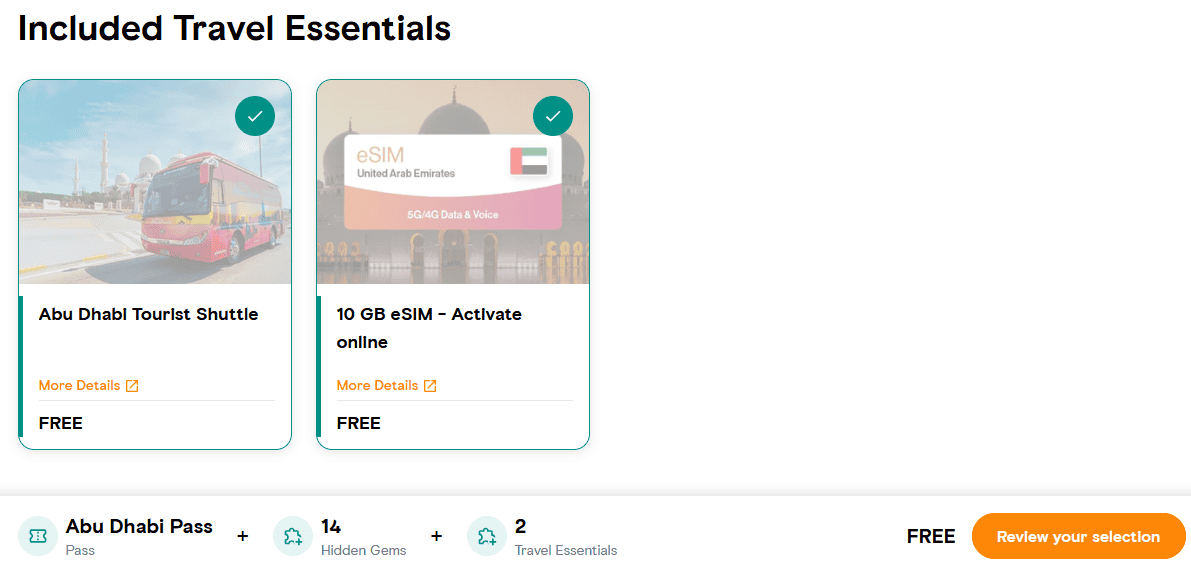Screen dimensions: 1191x569
Task: Click the Hidden Gems puzzle icon
Action: (293, 537)
